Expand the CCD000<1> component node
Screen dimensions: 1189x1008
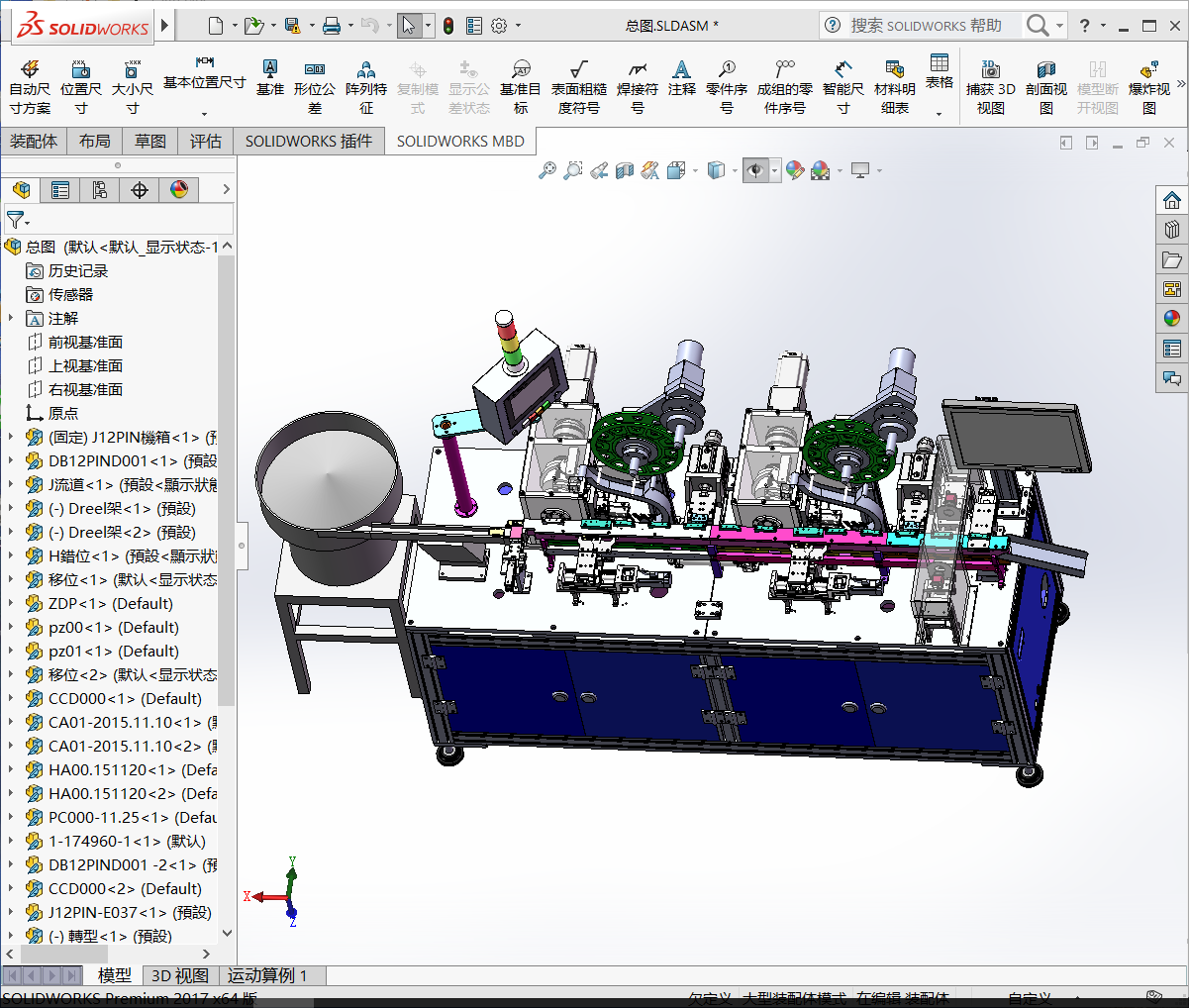11,698
